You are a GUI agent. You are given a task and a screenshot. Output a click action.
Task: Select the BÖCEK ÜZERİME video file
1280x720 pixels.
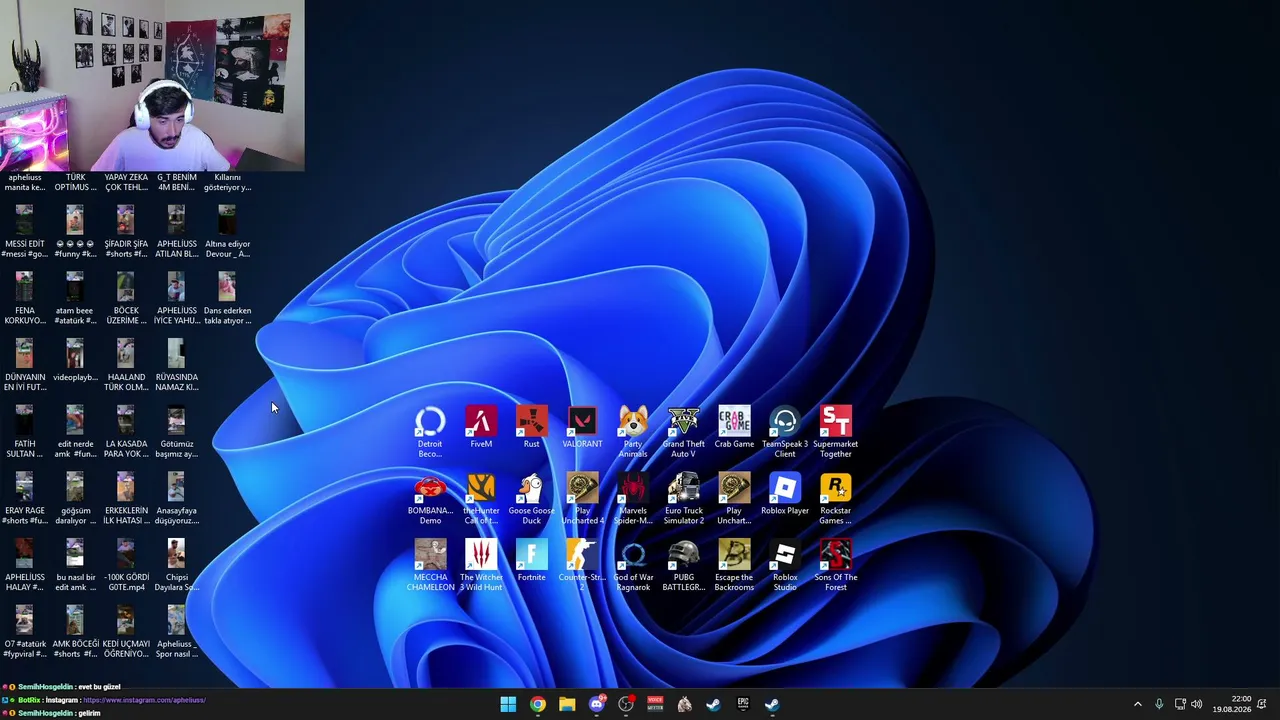pos(126,299)
